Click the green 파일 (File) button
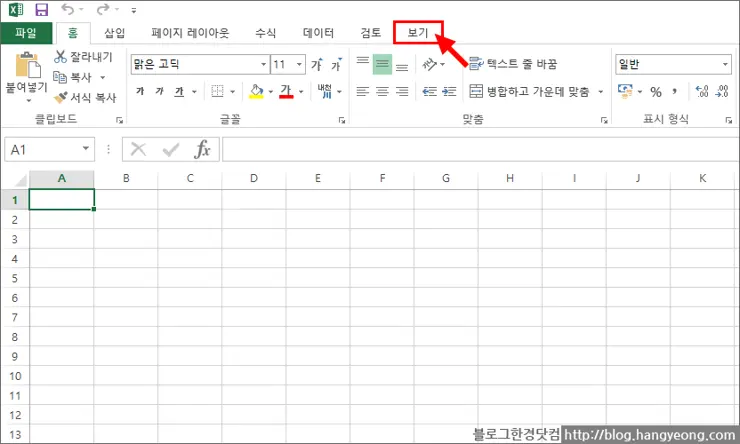Viewport: 740px width, 444px height. (26, 33)
